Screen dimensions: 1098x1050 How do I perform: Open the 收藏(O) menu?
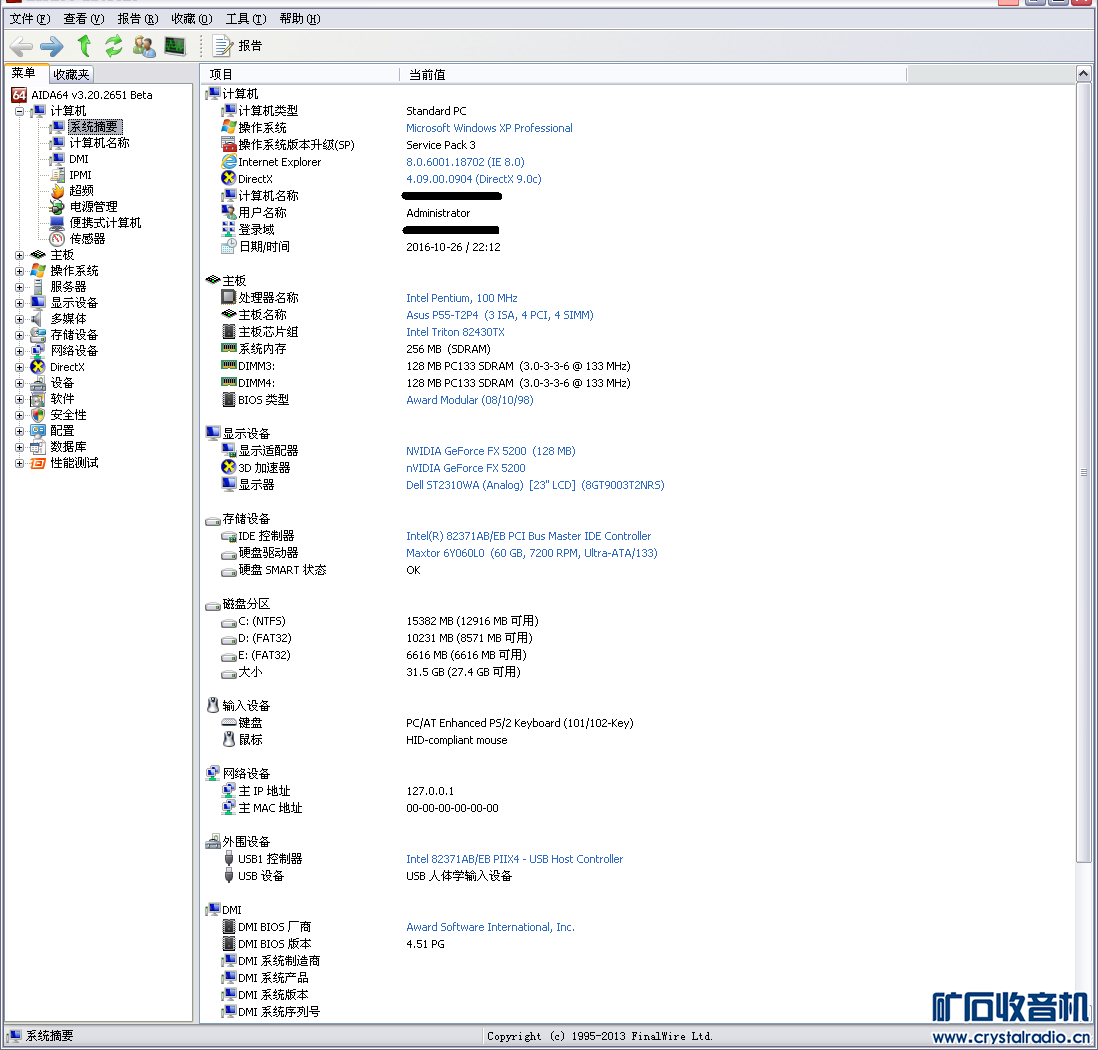tap(191, 19)
